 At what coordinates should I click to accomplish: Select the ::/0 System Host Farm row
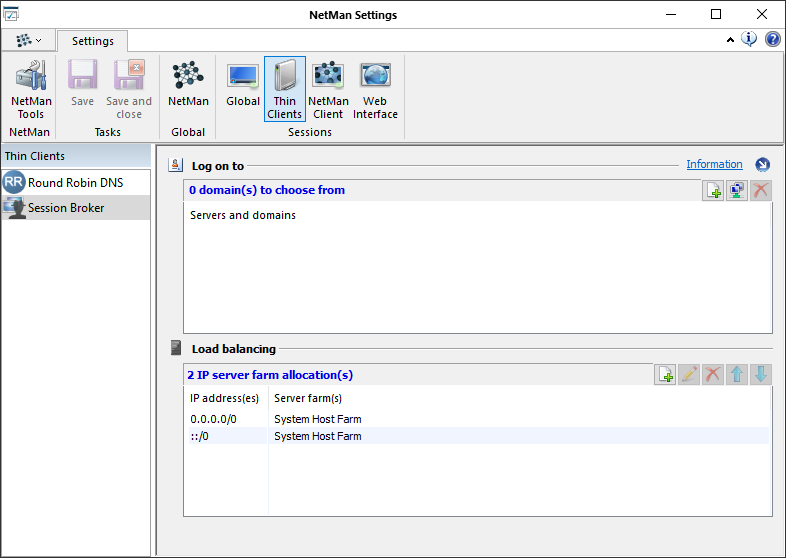[317, 436]
